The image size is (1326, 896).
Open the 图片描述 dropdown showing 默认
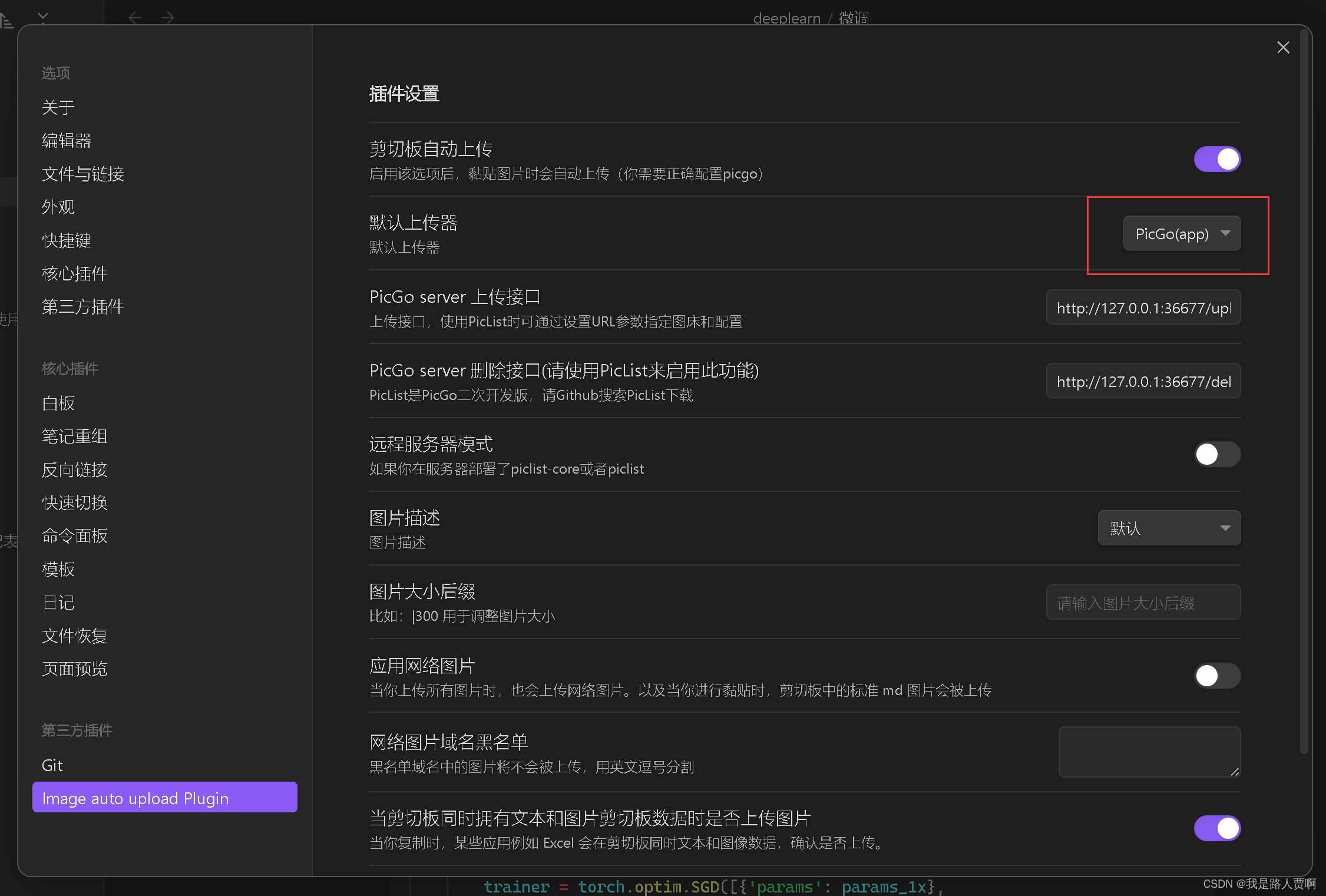pyautogui.click(x=1169, y=528)
